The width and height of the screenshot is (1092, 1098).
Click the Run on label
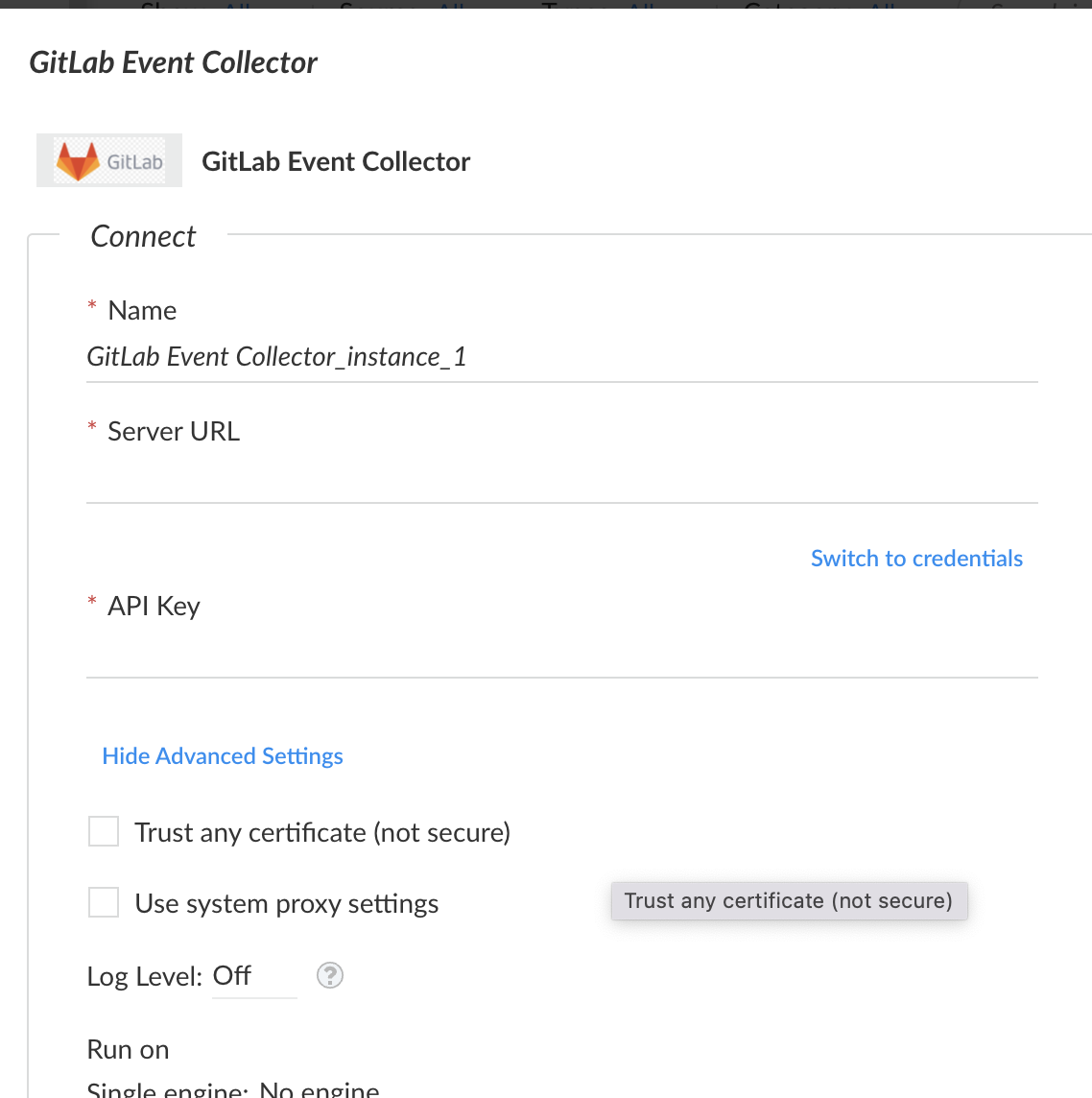(128, 1049)
